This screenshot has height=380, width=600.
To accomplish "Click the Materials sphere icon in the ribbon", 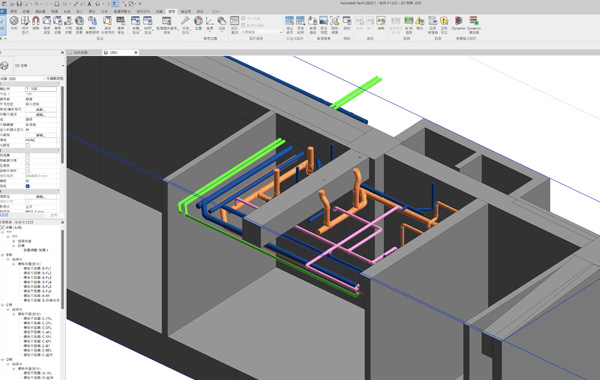I will point(14,23).
